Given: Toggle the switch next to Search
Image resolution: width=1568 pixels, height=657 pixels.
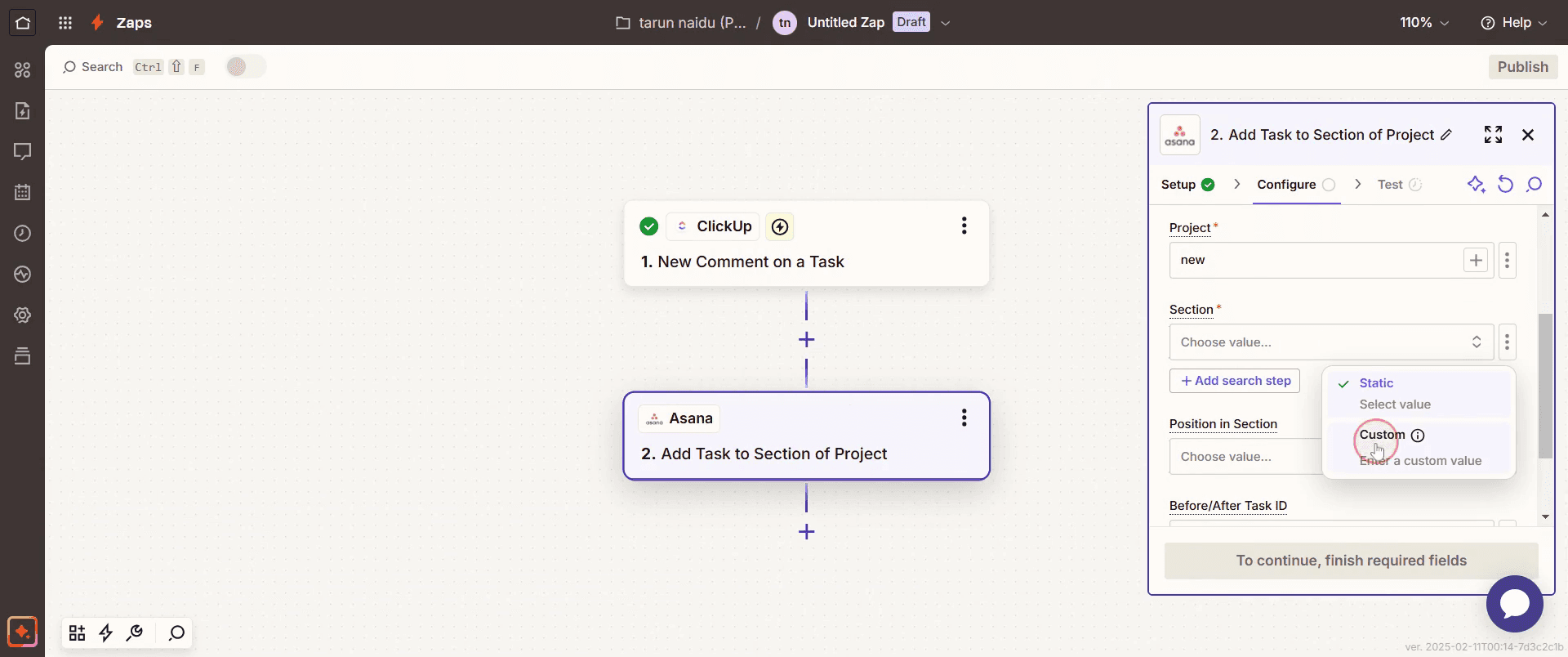Looking at the screenshot, I should pyautogui.click(x=245, y=67).
